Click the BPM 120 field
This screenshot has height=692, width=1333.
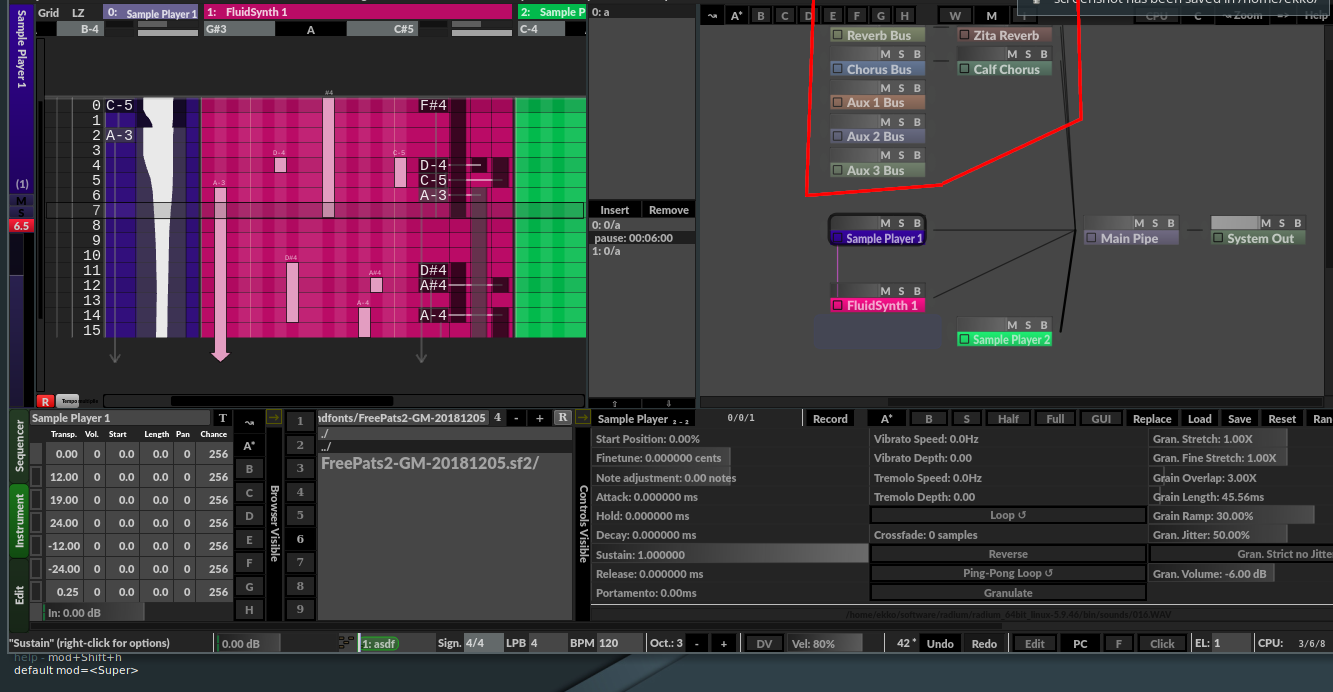pos(620,643)
